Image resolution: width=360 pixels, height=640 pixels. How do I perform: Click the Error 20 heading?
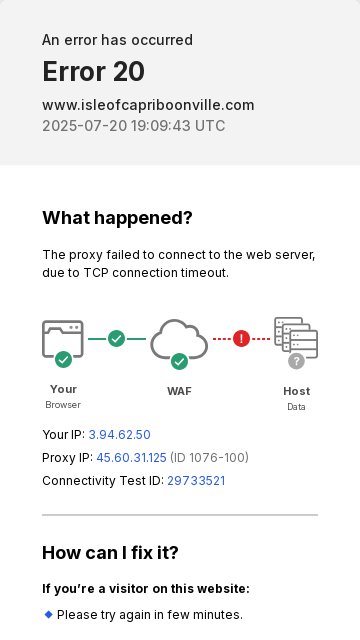(93, 71)
